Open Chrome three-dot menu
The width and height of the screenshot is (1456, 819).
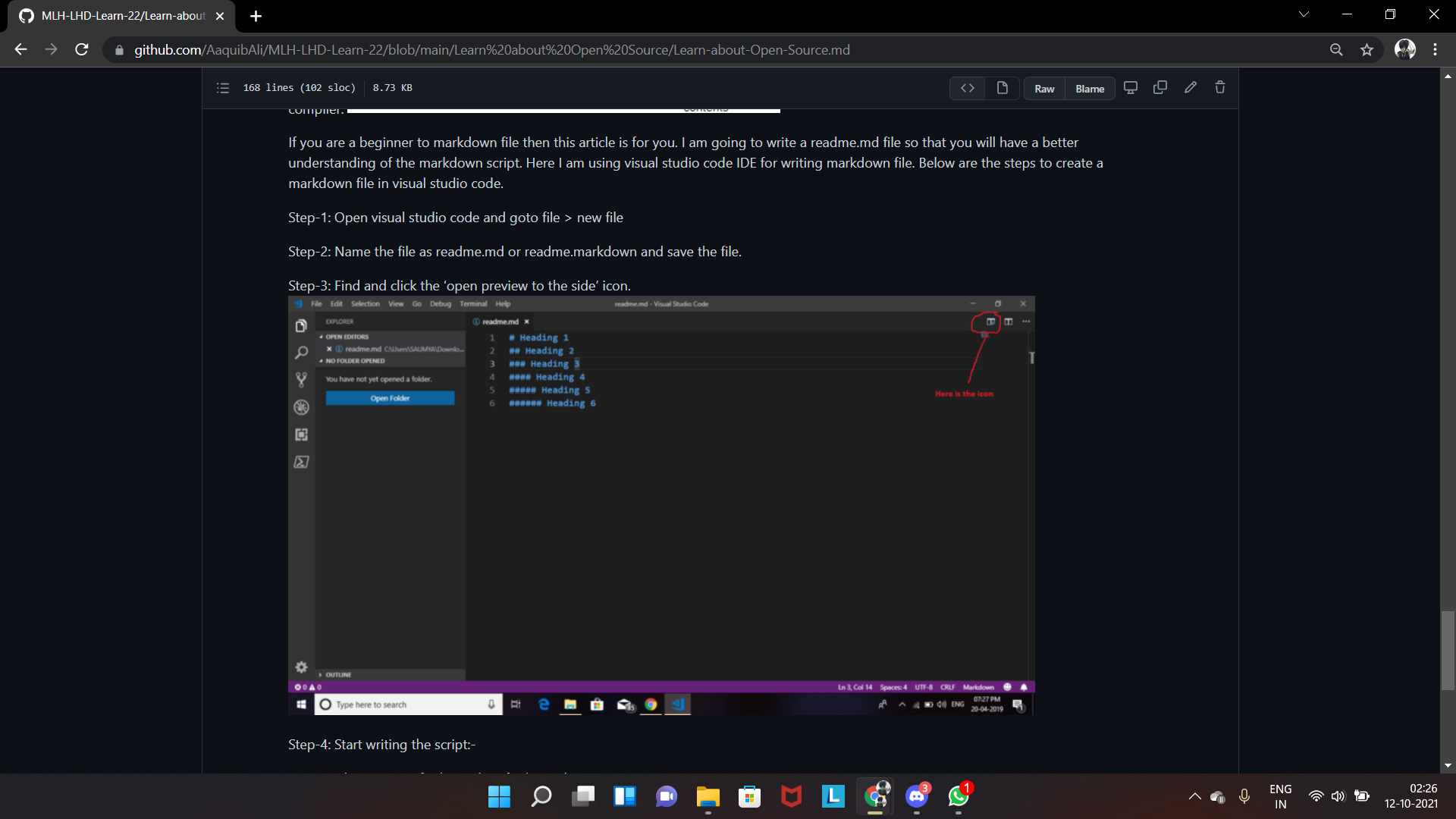coord(1435,50)
